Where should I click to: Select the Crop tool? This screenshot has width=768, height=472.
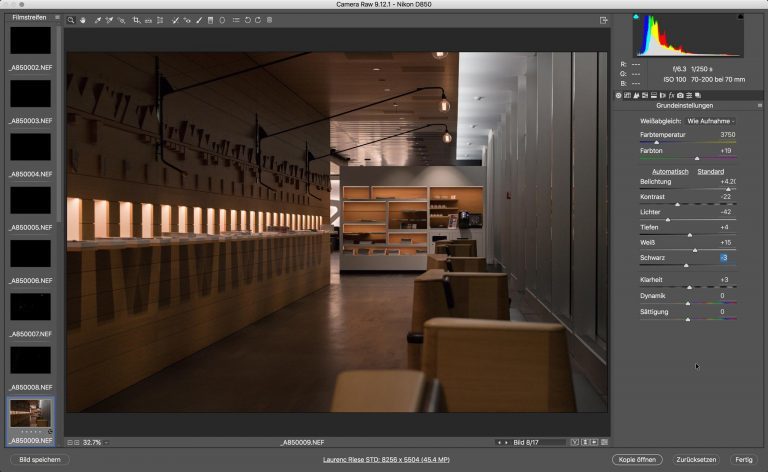tap(137, 20)
